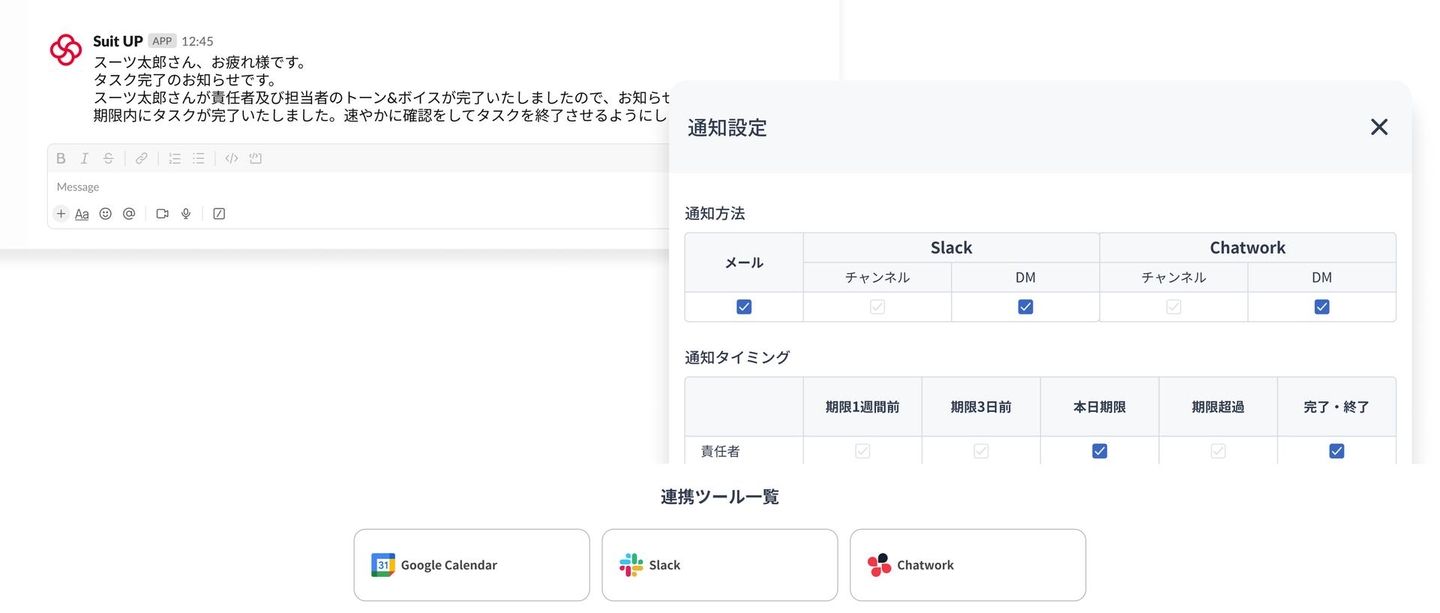Record a video clip with camera icon

162,213
